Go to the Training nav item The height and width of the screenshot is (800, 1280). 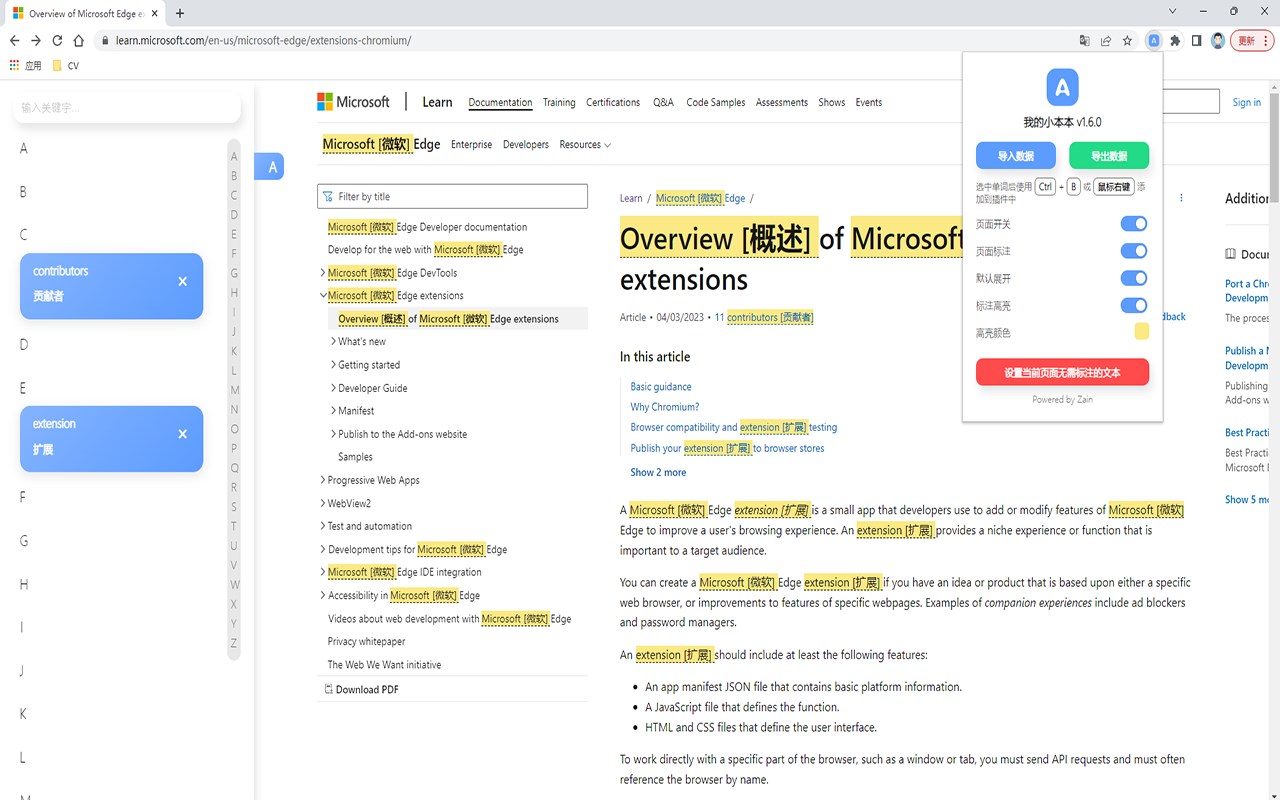(x=559, y=102)
